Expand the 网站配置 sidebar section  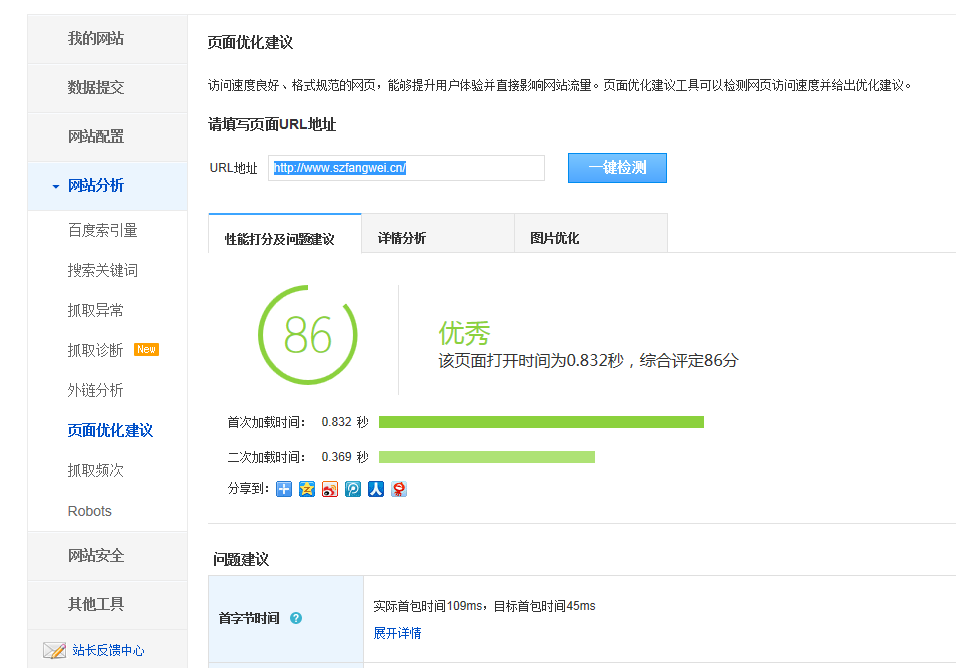click(x=96, y=137)
